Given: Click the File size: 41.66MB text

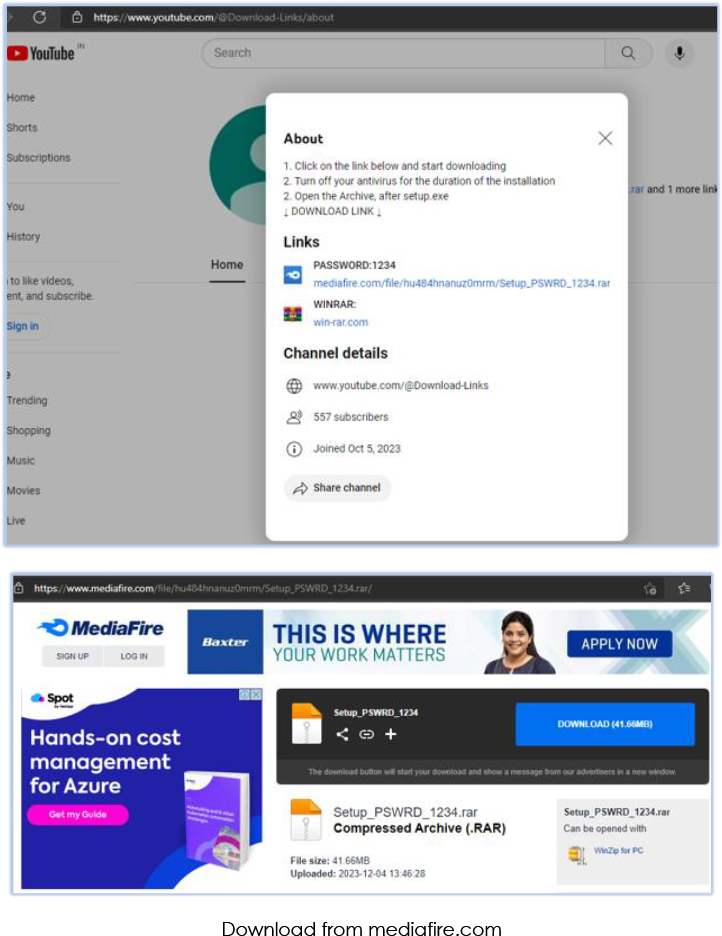Looking at the screenshot, I should click(330, 861).
